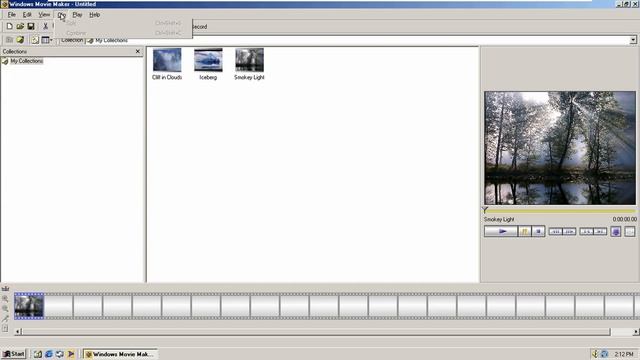Toggle the timeline/storyboard view icon
The image size is (640, 360).
click(x=5, y=289)
